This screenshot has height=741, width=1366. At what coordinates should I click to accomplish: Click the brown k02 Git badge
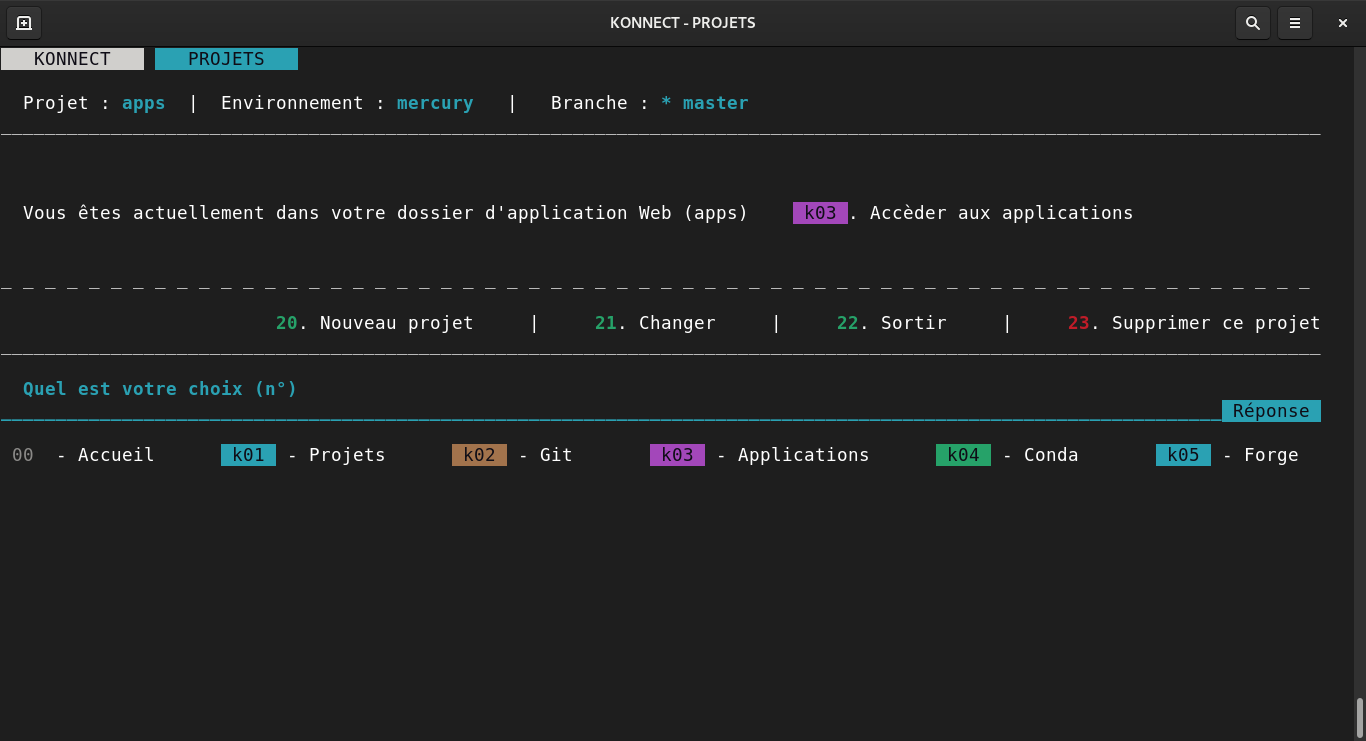click(479, 455)
